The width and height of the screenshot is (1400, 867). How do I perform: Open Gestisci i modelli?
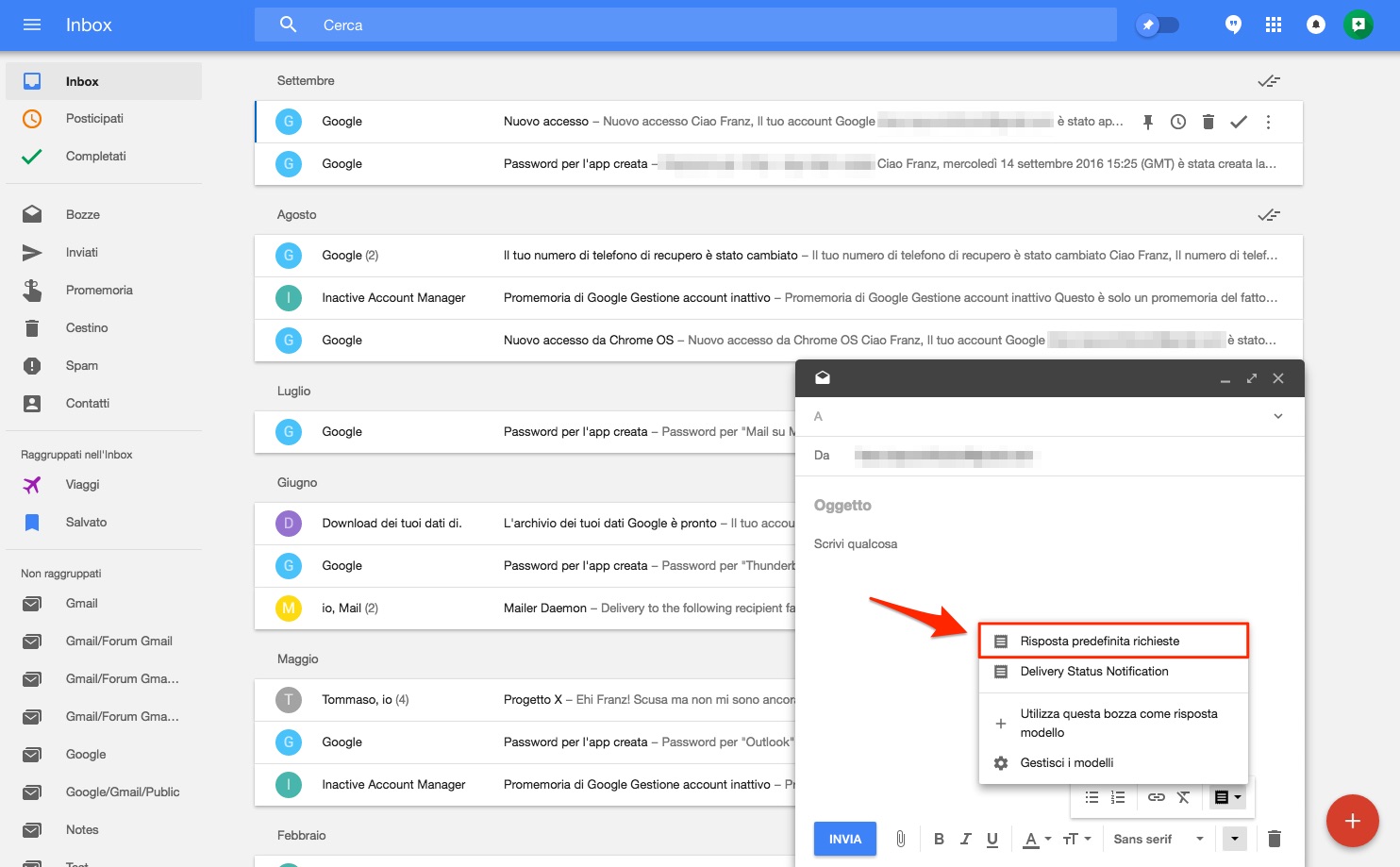[x=1113, y=763]
